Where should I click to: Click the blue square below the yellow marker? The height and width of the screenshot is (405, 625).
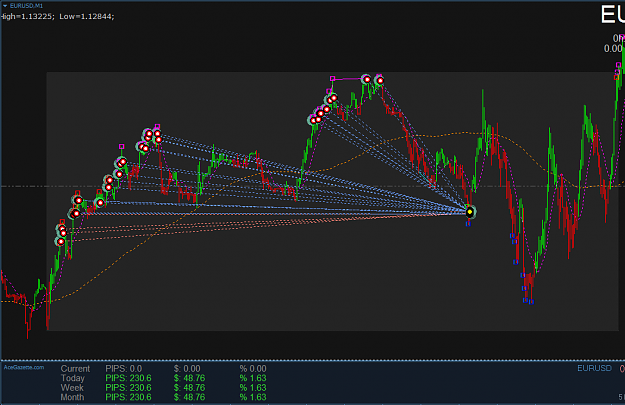tap(468, 224)
